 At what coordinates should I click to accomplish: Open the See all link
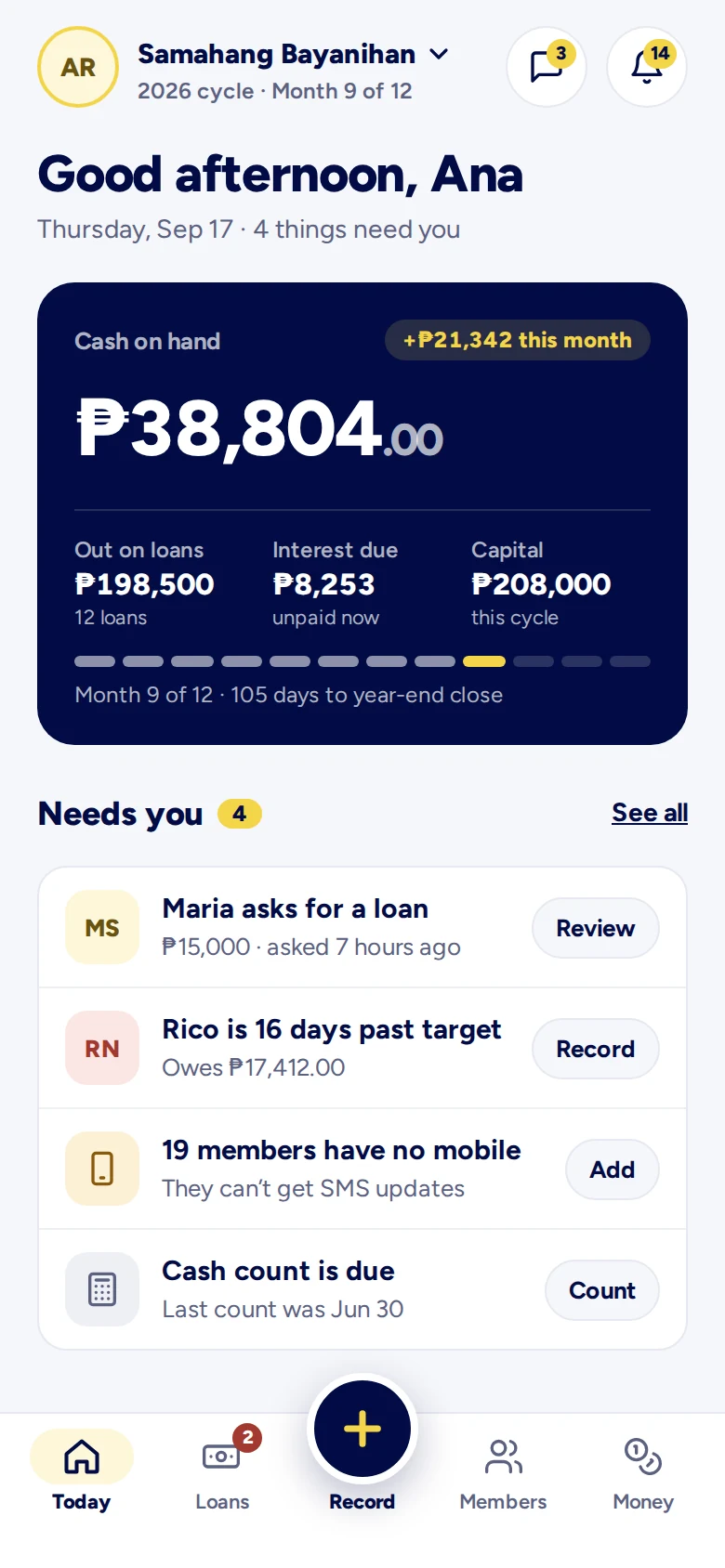pyautogui.click(x=650, y=813)
